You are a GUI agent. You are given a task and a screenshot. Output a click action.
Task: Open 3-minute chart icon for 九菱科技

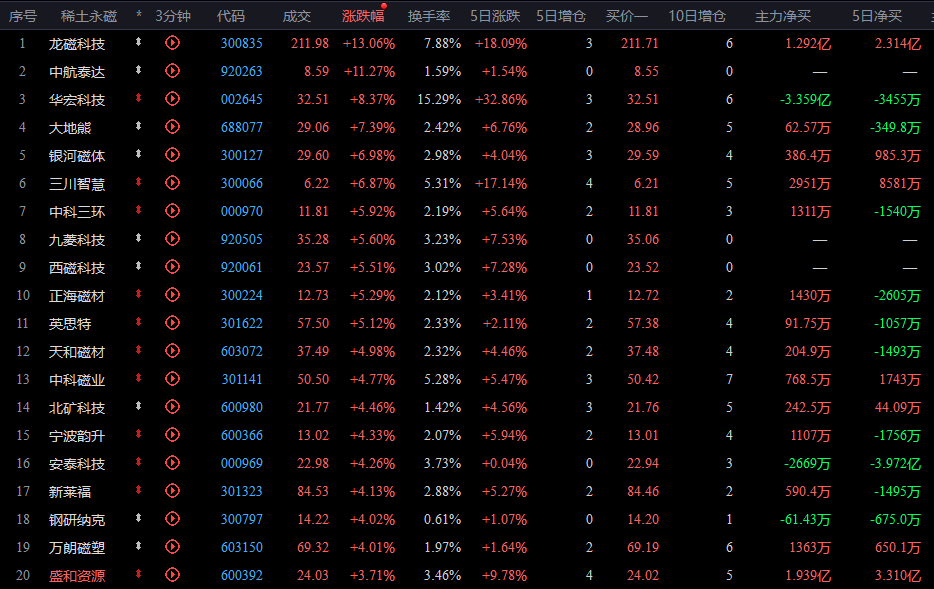coord(172,239)
